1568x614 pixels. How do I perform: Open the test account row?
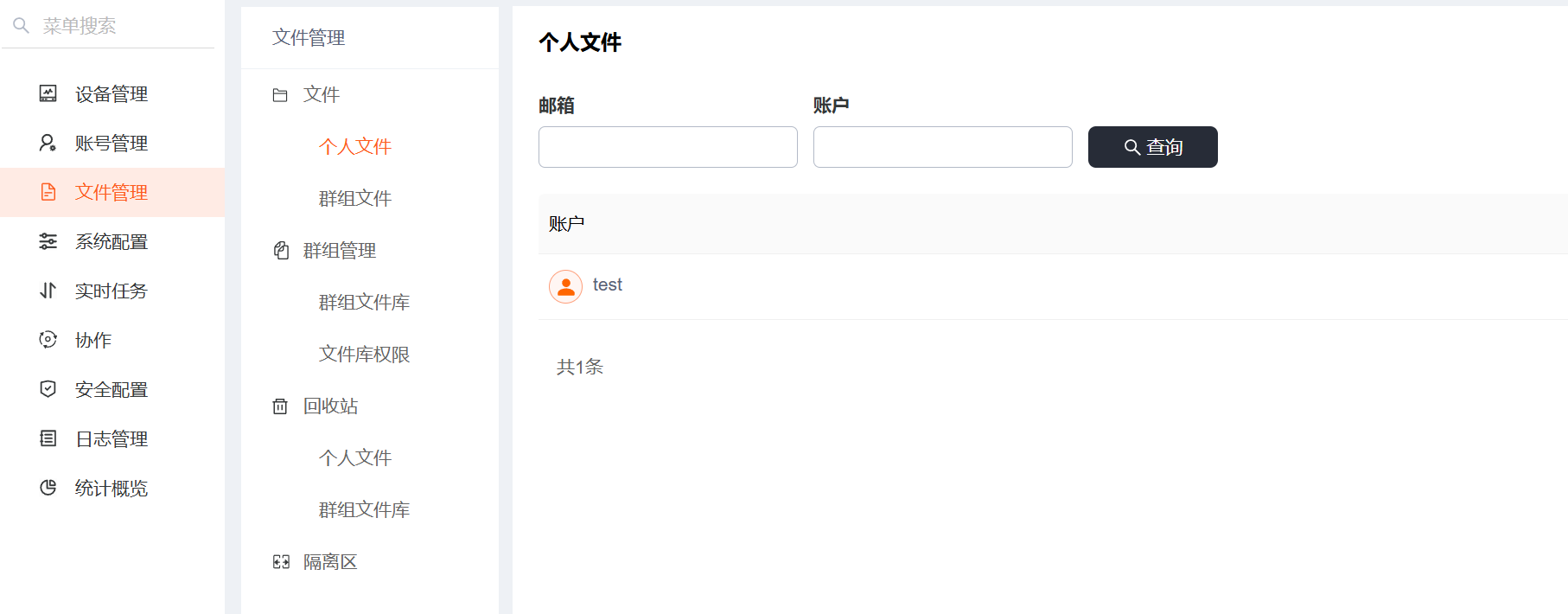tap(608, 285)
